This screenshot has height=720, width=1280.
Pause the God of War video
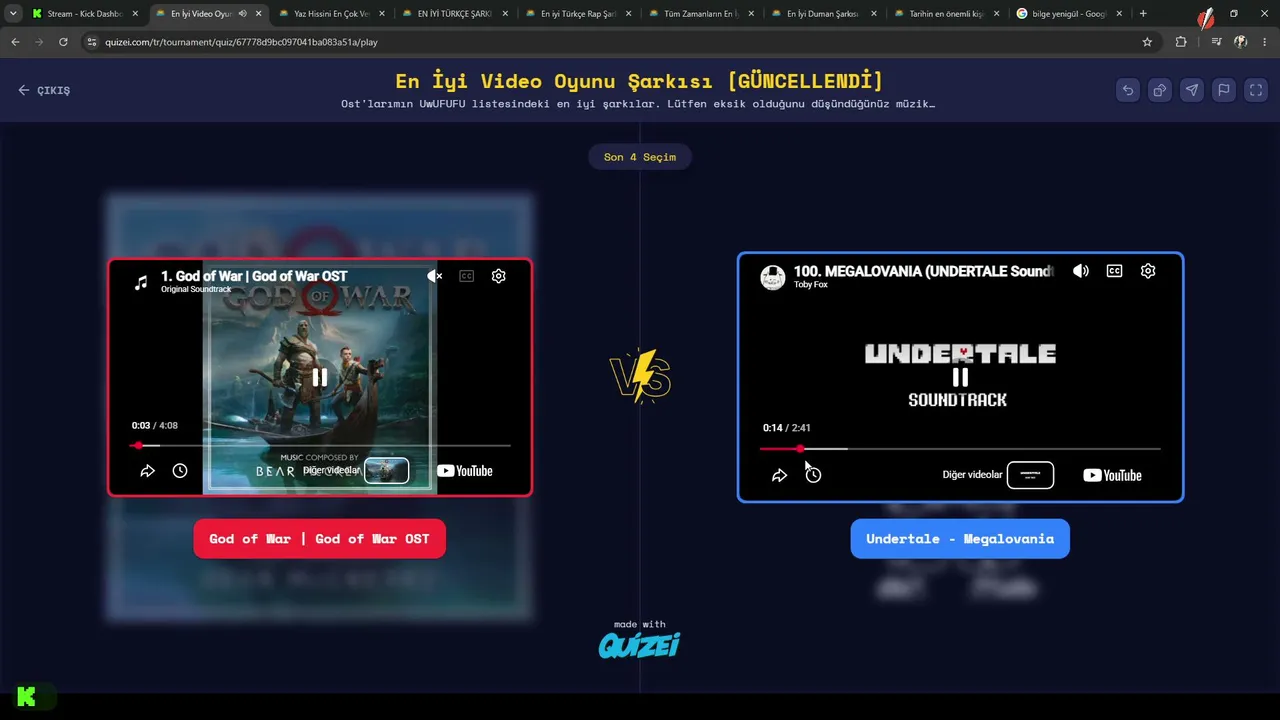(x=320, y=377)
